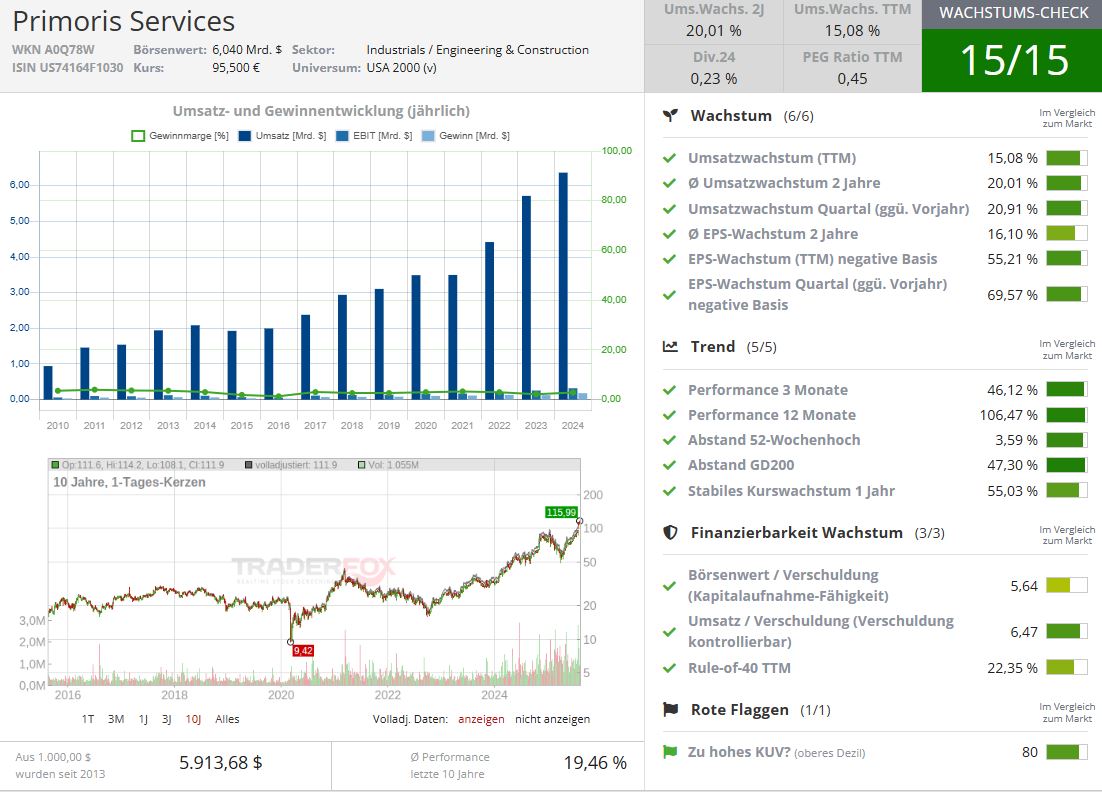The width and height of the screenshot is (1102, 792).
Task: Click the 5.913,68 $ result value
Action: click(x=221, y=762)
